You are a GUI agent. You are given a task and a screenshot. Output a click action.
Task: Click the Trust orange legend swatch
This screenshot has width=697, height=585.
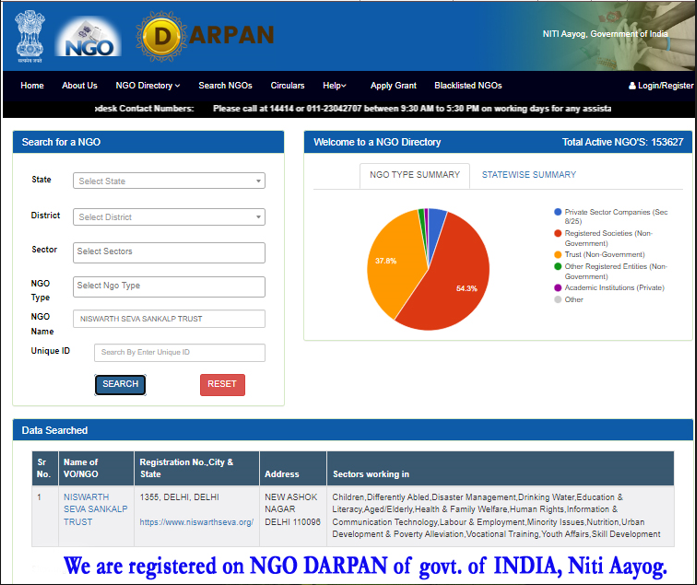point(558,255)
